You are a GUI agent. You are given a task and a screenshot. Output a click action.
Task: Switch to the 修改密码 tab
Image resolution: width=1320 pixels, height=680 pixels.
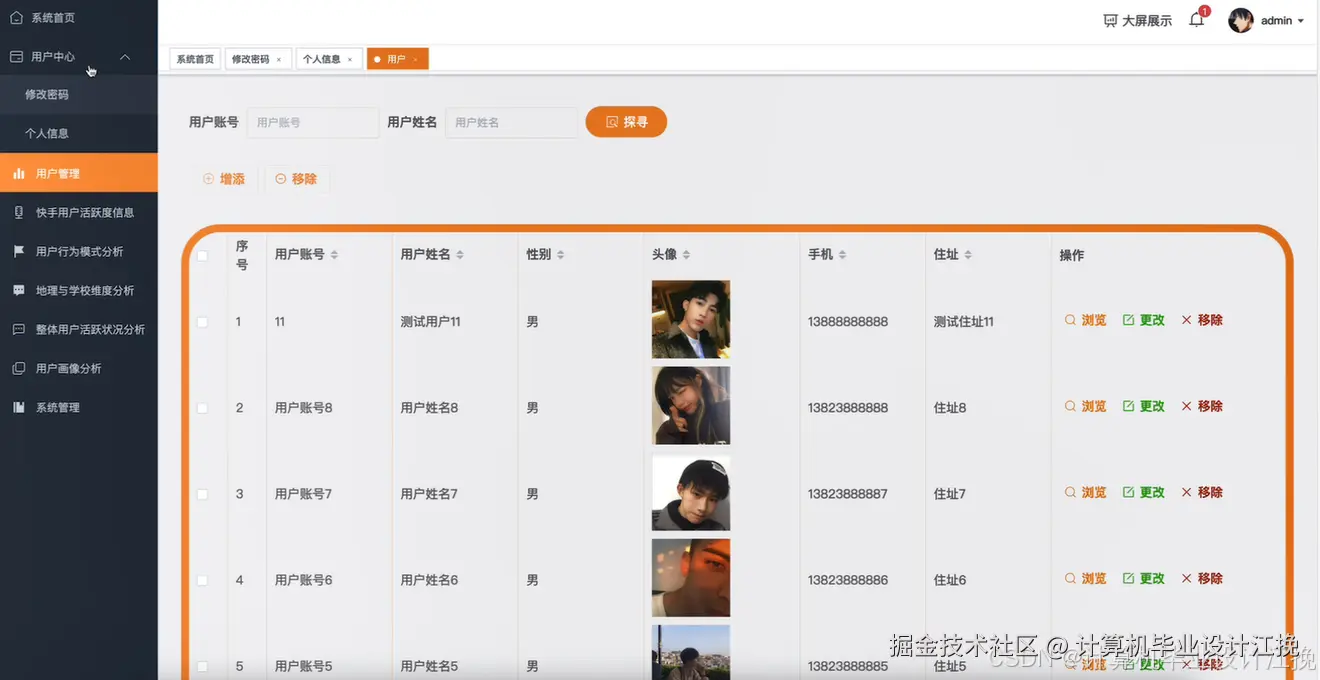pyautogui.click(x=251, y=59)
